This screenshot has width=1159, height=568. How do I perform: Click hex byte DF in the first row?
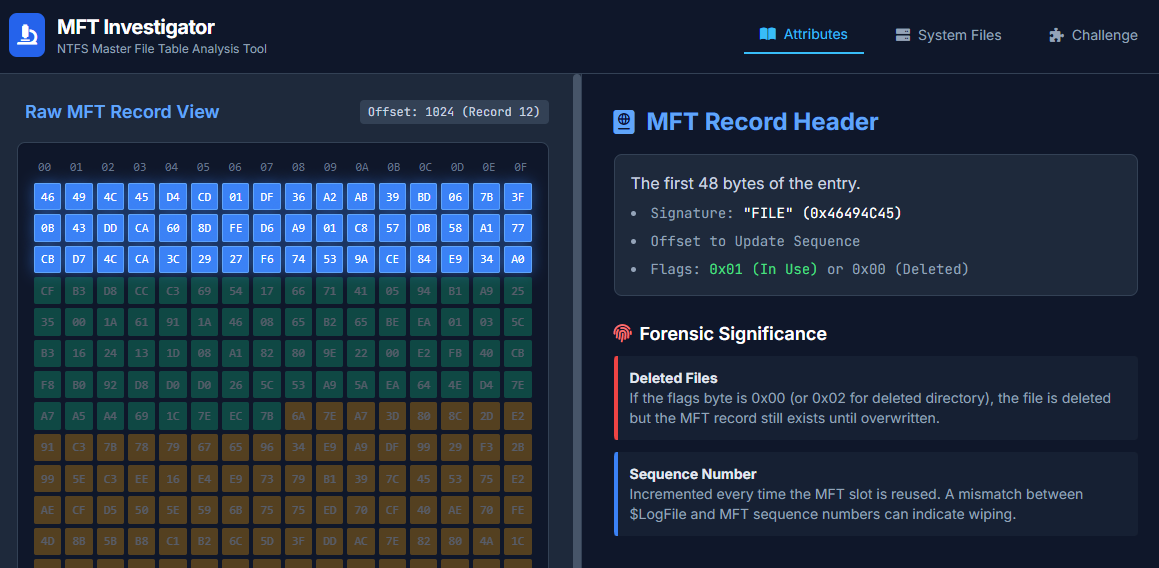pyautogui.click(x=267, y=197)
